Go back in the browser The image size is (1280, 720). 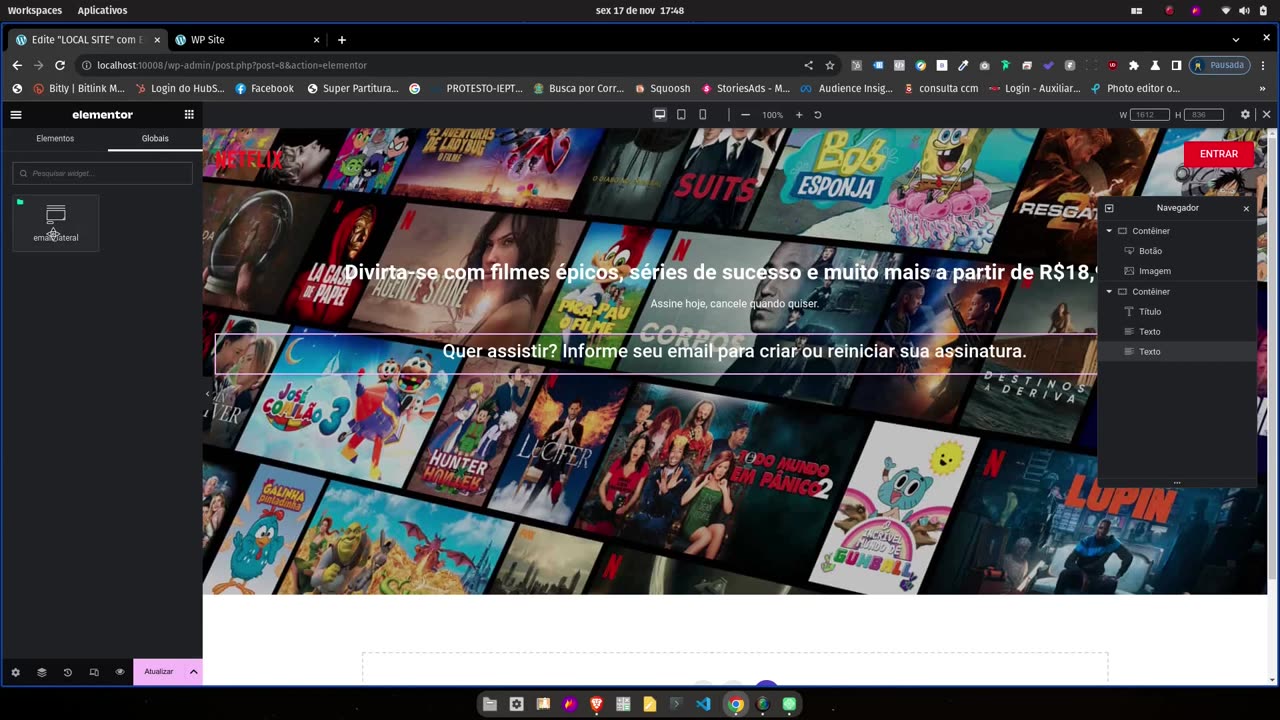[17, 65]
